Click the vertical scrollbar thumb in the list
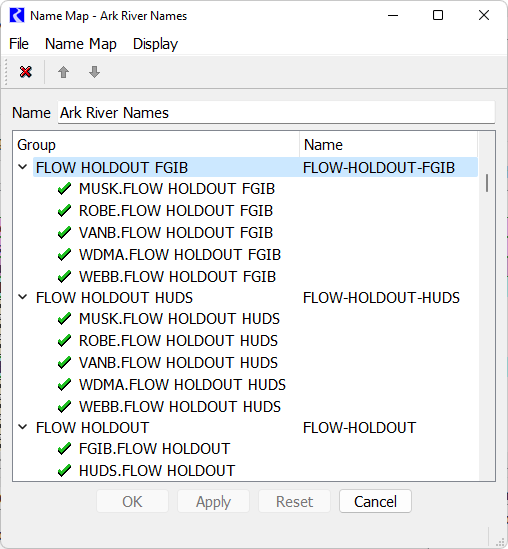 click(x=487, y=183)
